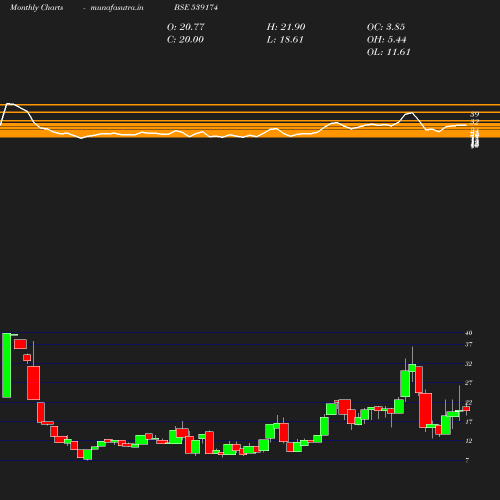The image size is (500, 500).
Task: Click price axis label 37
Action: click(469, 344)
